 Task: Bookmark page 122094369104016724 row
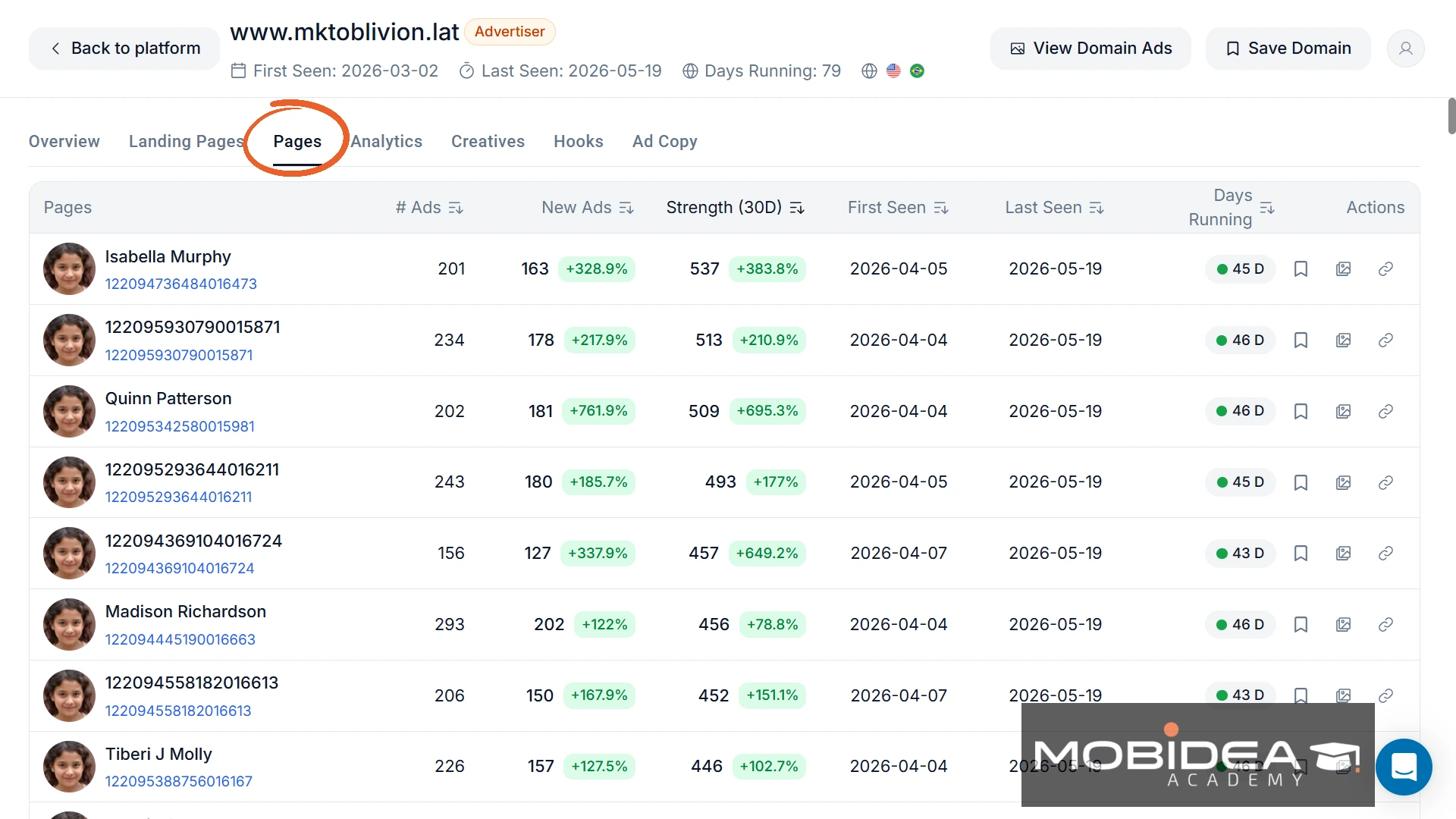pos(1301,553)
